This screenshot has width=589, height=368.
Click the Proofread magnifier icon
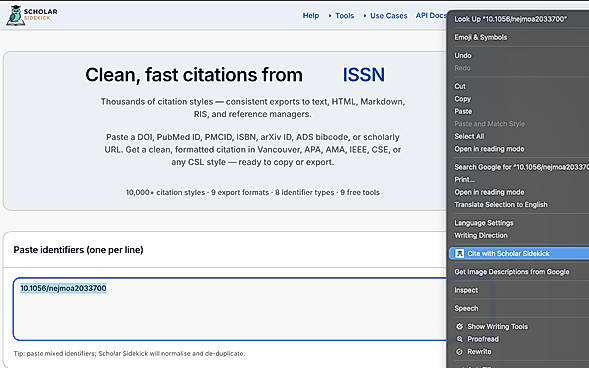[459, 339]
